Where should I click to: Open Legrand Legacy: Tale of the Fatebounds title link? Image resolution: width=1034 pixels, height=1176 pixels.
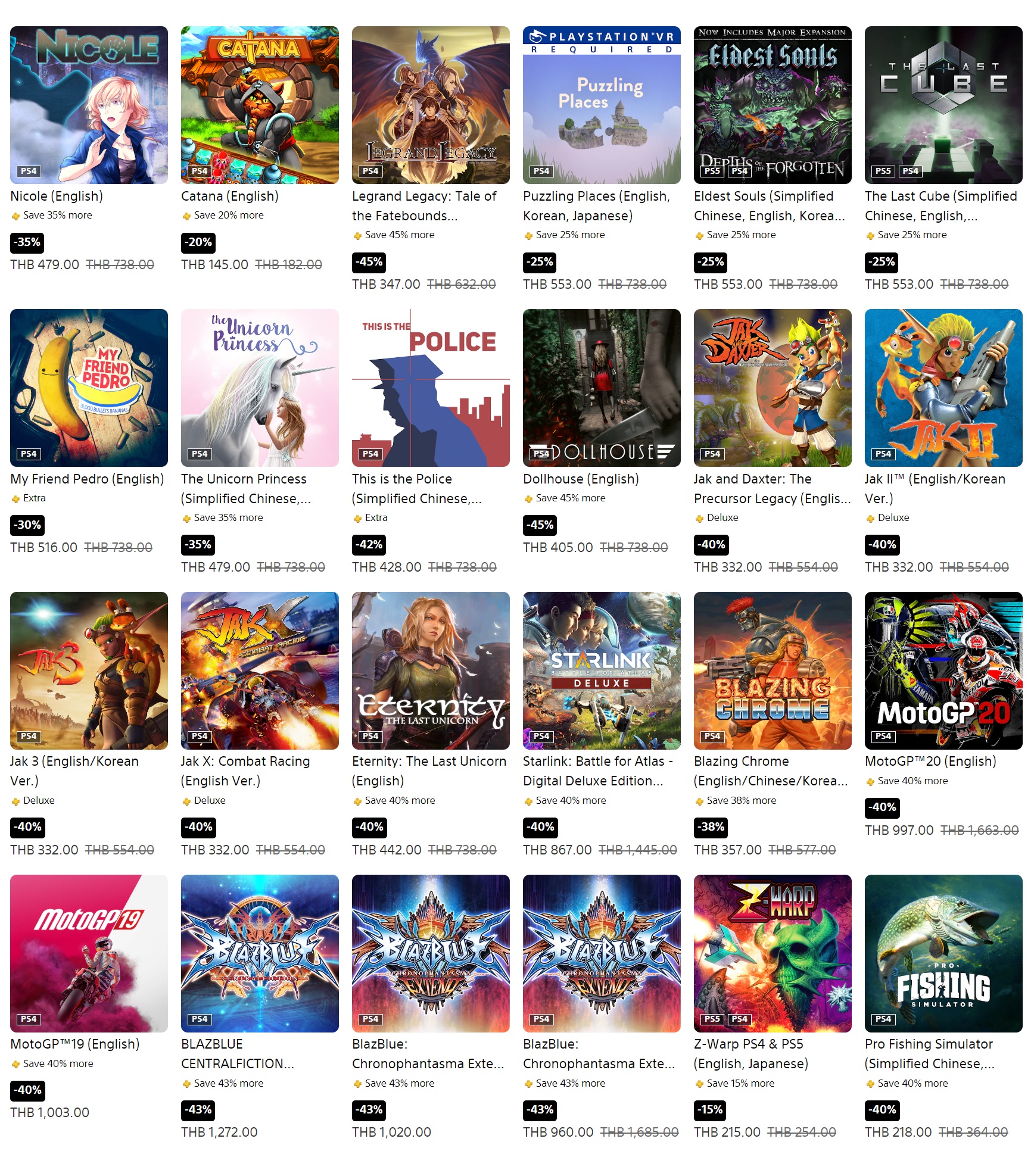(x=424, y=206)
